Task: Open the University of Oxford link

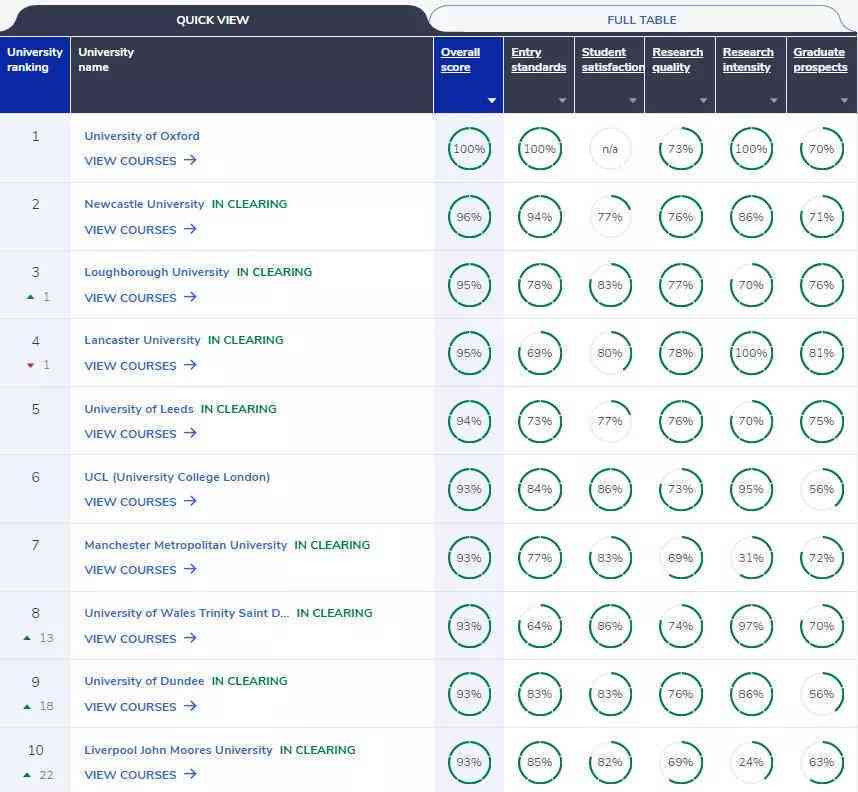Action: pyautogui.click(x=142, y=136)
